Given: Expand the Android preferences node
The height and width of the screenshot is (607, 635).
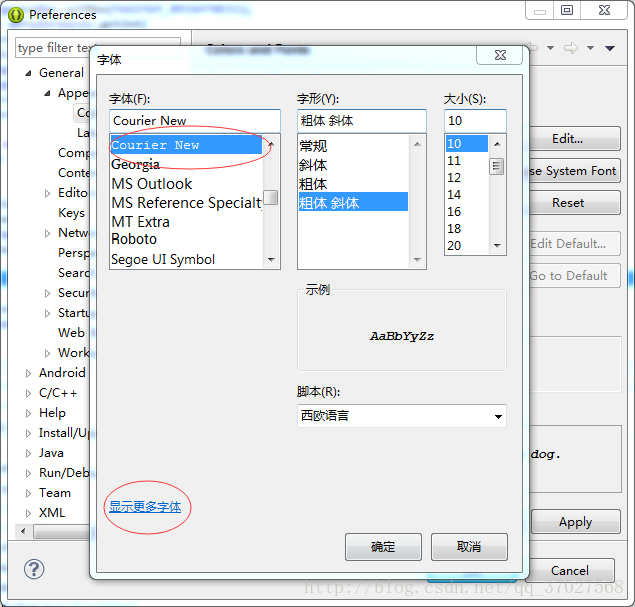Looking at the screenshot, I should [x=28, y=373].
